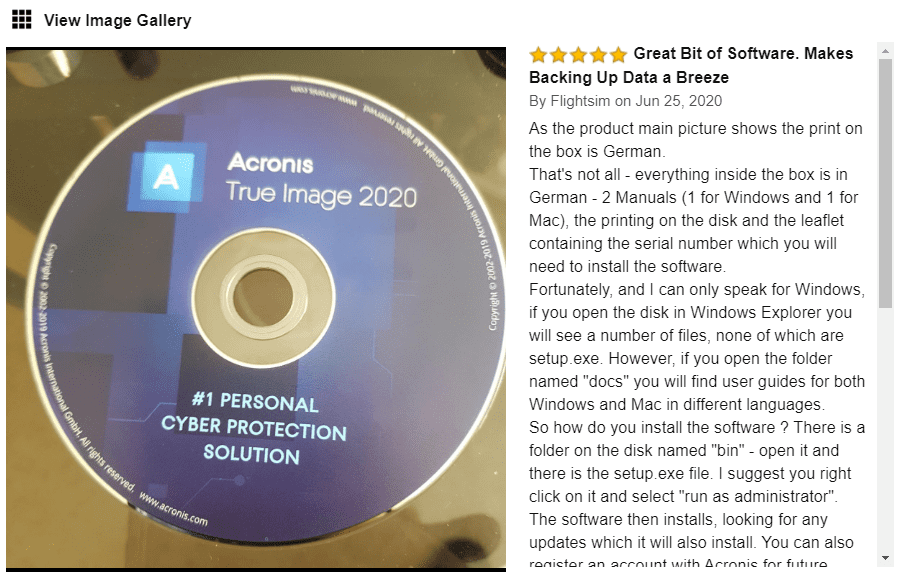
Task: Click the first gold rating star
Action: pyautogui.click(x=538, y=55)
